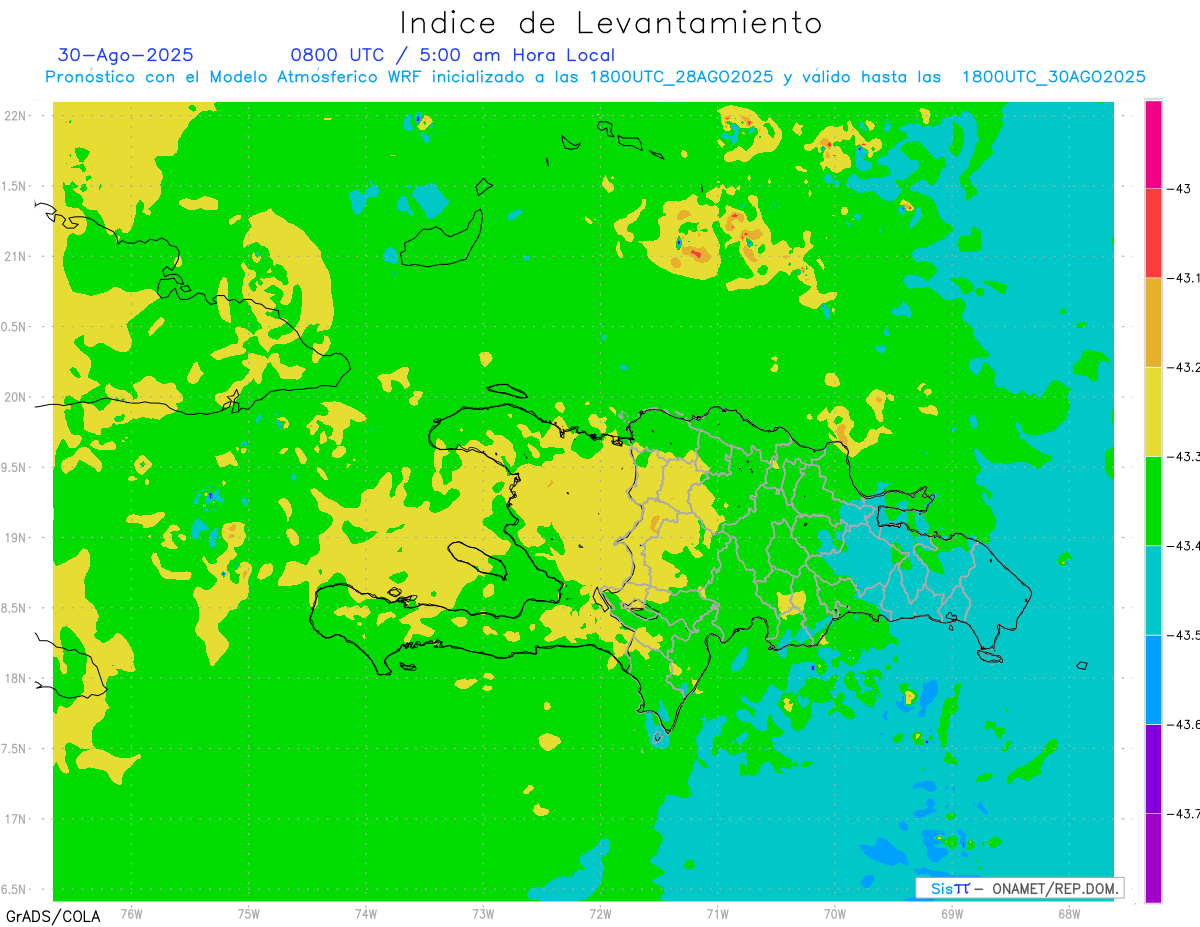Select the 1800UTC_28AGO2025 initialization time
The image size is (1200, 927).
(681, 77)
